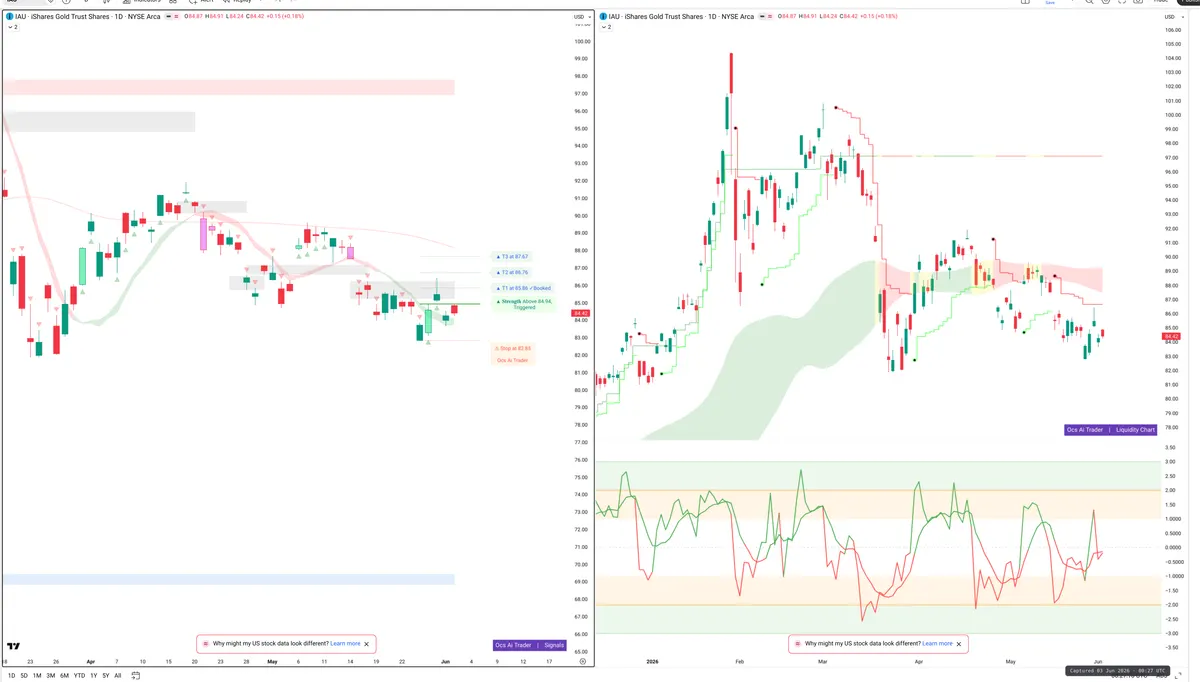The height and width of the screenshot is (682, 1200).
Task: Click the 2026 label on right chart time axis
Action: (x=652, y=661)
